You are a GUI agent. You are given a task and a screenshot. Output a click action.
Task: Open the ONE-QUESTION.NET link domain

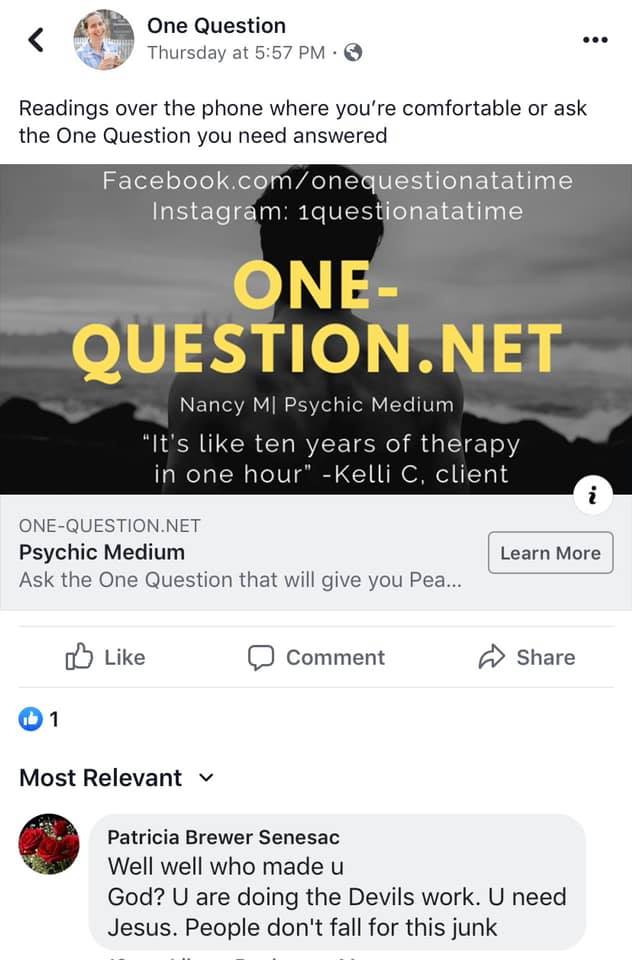click(x=110, y=525)
